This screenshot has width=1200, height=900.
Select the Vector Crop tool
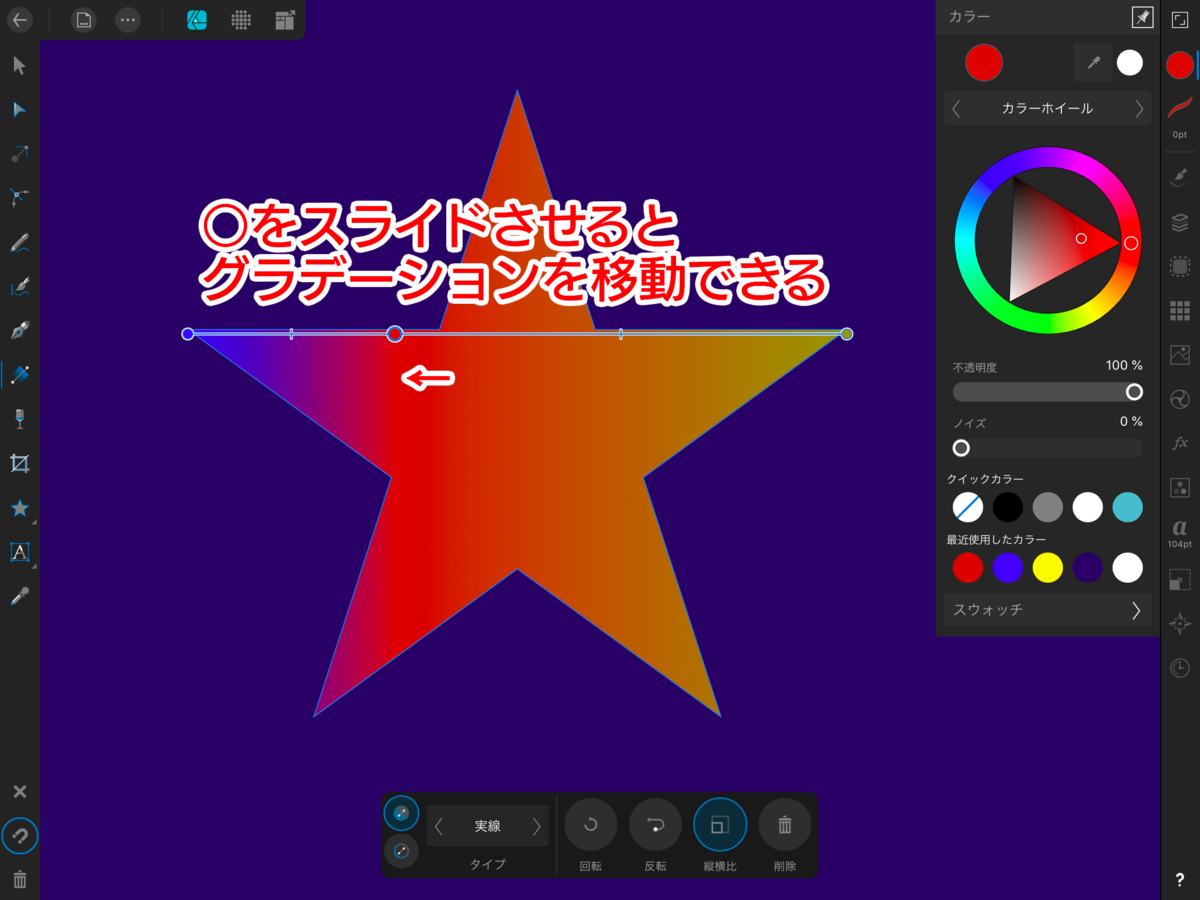click(18, 463)
